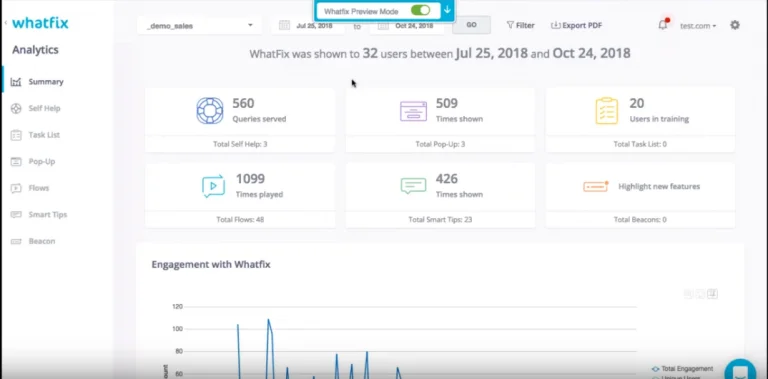
Task: Click Total Beacons: 0
Action: [640, 220]
